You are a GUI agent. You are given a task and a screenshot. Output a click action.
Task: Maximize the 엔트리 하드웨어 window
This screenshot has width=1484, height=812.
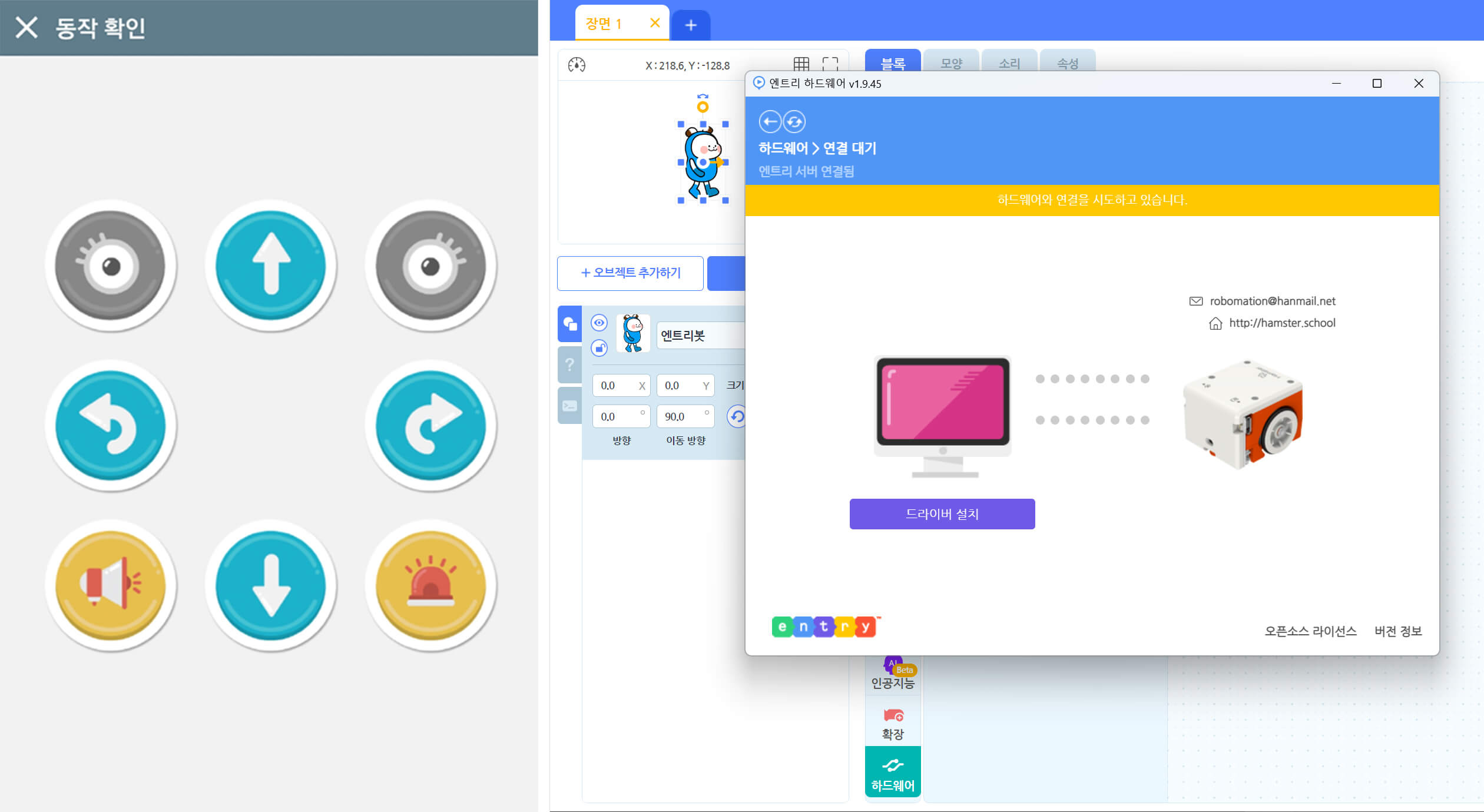point(1377,84)
